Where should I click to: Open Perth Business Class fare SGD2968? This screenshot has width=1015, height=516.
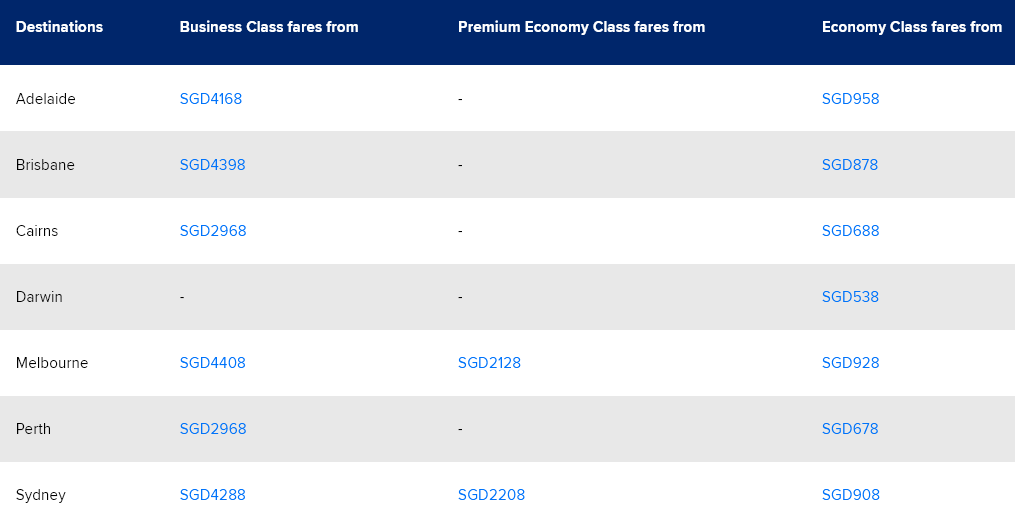[213, 429]
